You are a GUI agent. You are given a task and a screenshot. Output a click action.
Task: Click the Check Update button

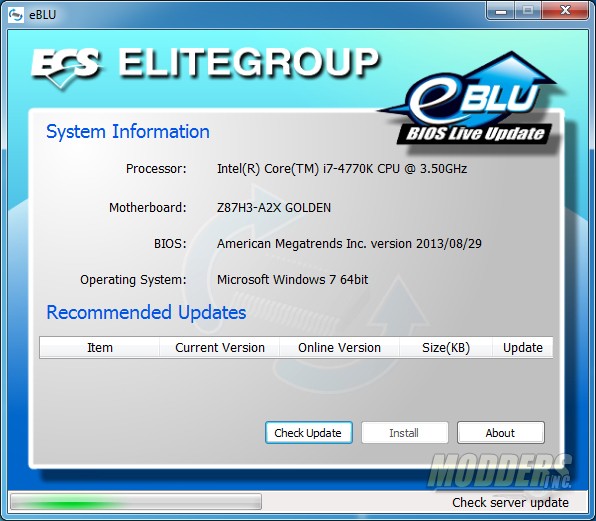pos(309,432)
